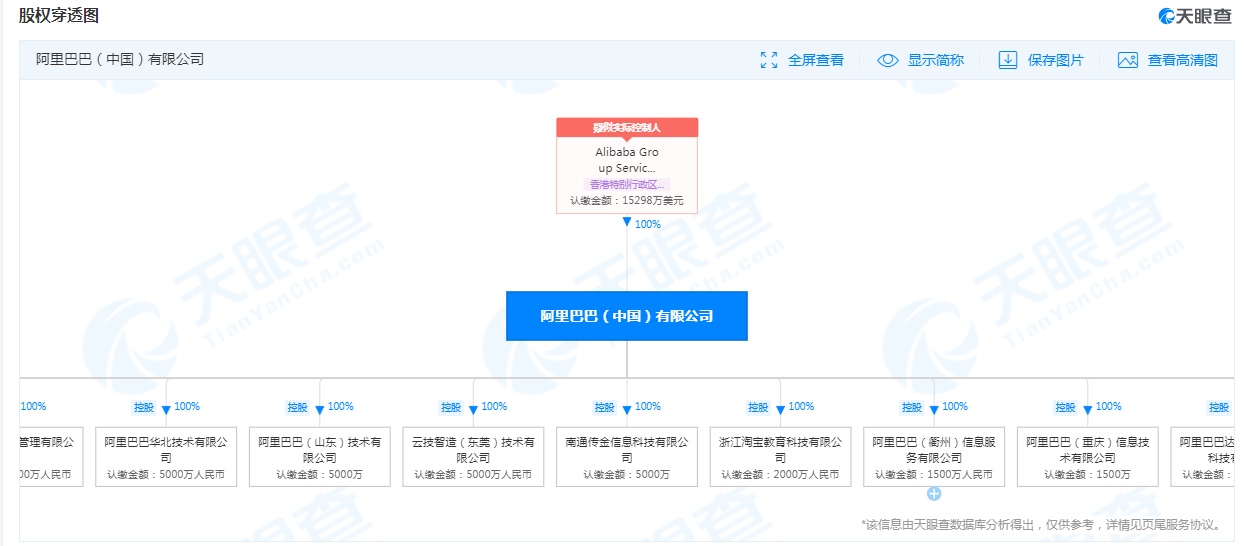The height and width of the screenshot is (546, 1244).
Task: Click 认缴金额：15298万美元 text
Action: [x=627, y=201]
